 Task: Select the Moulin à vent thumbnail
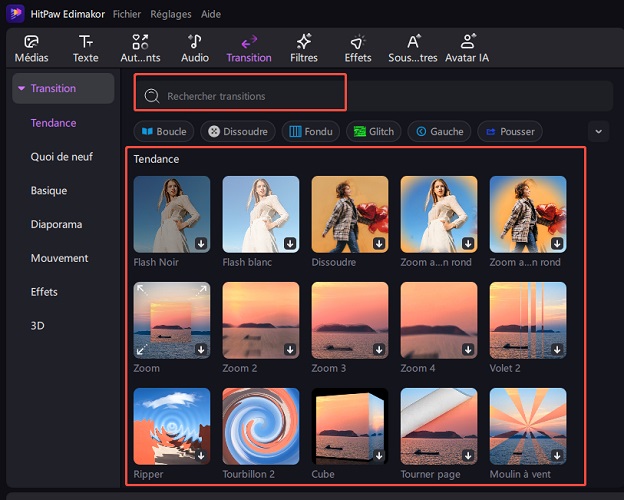(528, 426)
